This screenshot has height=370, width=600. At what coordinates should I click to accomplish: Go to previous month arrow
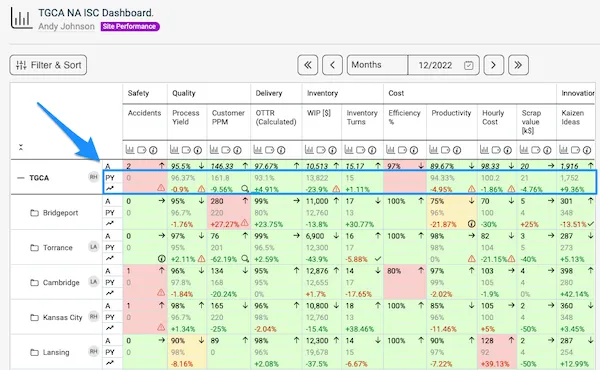coord(332,65)
